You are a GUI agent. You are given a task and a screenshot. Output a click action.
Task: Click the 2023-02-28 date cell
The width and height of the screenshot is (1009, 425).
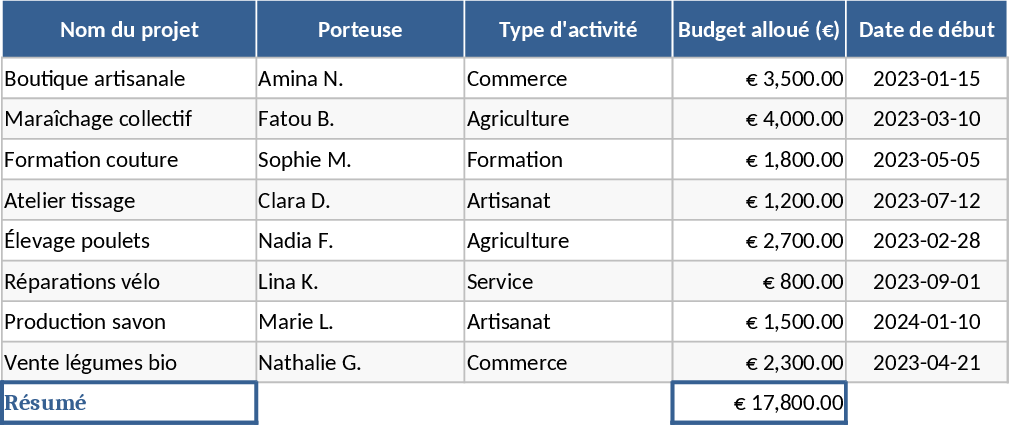[x=927, y=241]
